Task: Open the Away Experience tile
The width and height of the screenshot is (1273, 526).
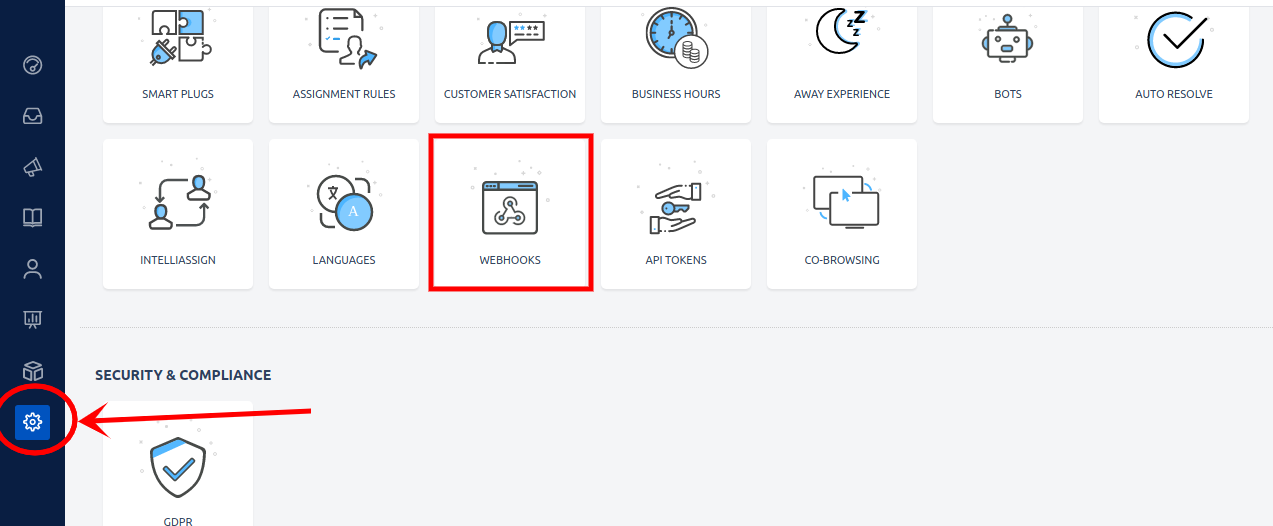Action: coord(842,60)
